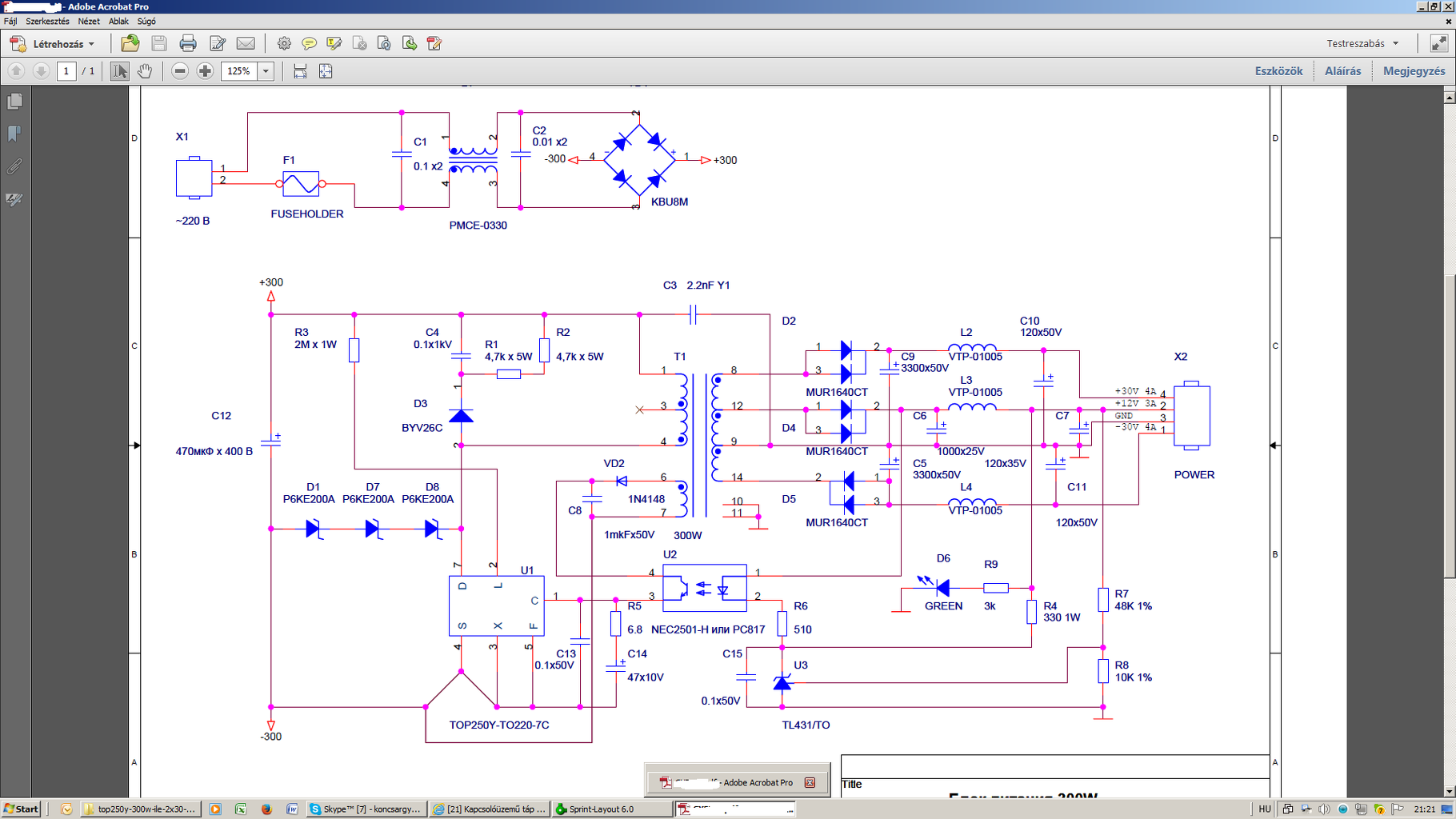Select the Hand pan tool
The image size is (1456, 819).
point(145,71)
